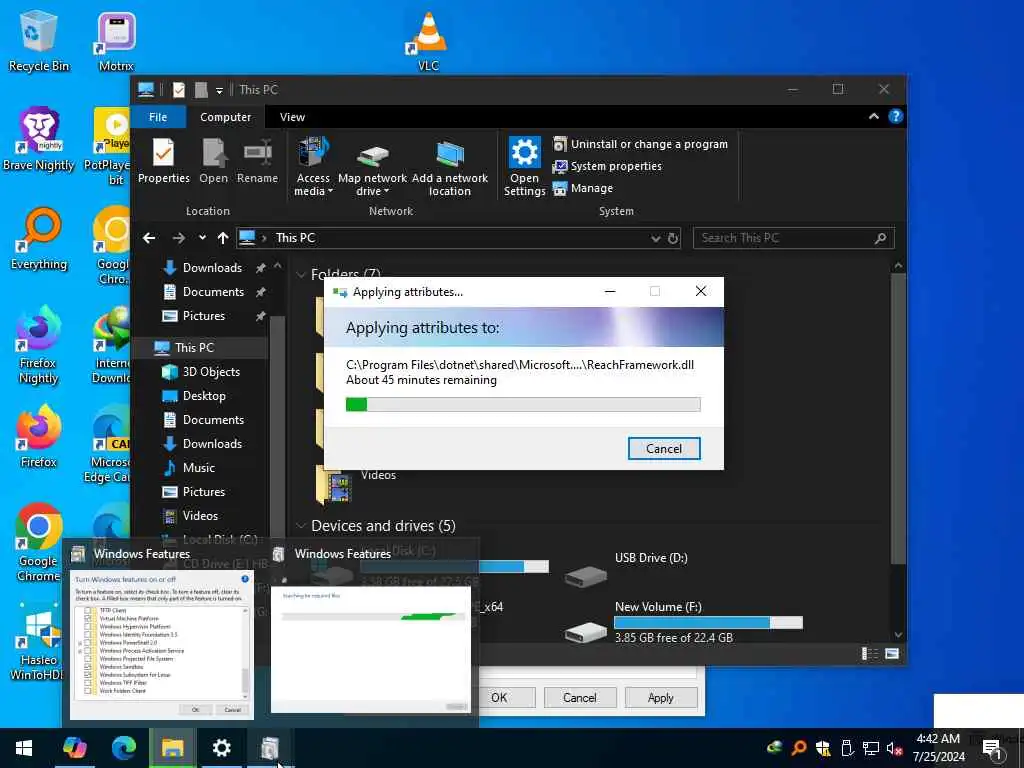Select Videos in navigation pane
Viewport: 1024px width, 768px height.
click(x=200, y=516)
